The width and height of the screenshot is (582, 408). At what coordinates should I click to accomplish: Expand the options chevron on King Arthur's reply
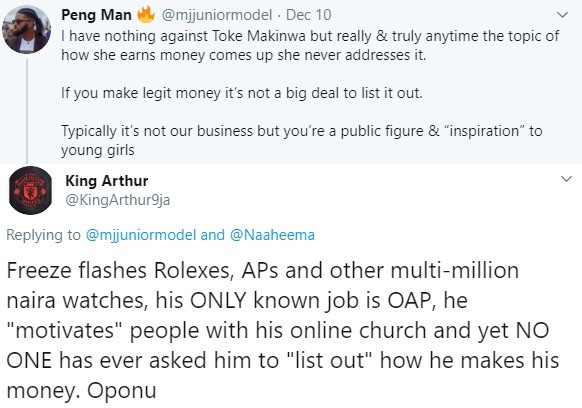[x=566, y=179]
